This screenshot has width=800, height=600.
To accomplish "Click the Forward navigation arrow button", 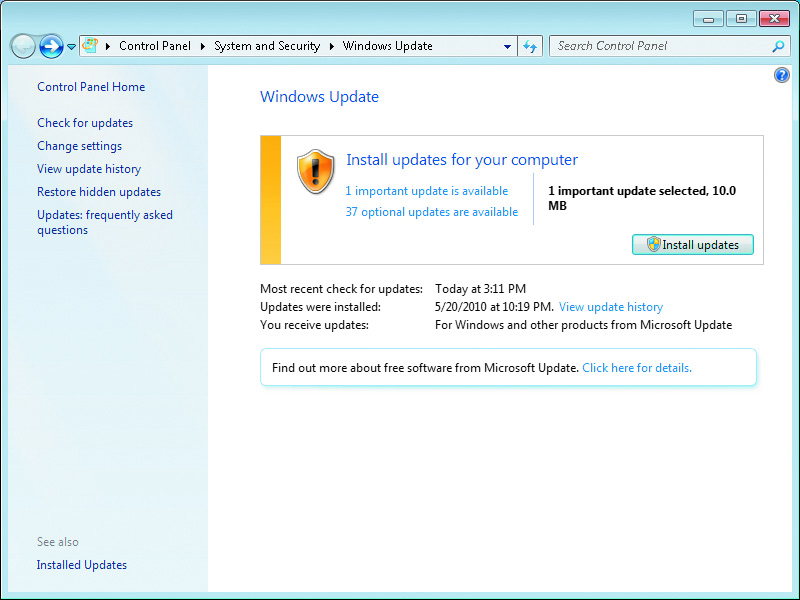I will pos(51,46).
